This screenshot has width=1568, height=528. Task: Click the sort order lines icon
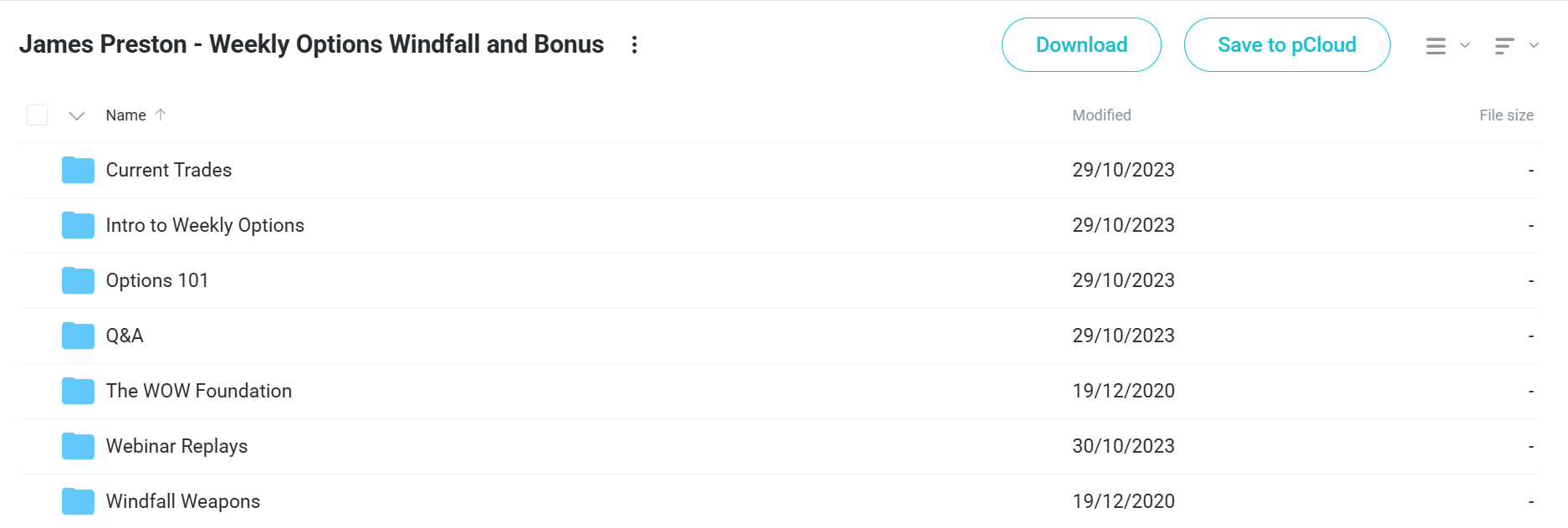click(1504, 46)
